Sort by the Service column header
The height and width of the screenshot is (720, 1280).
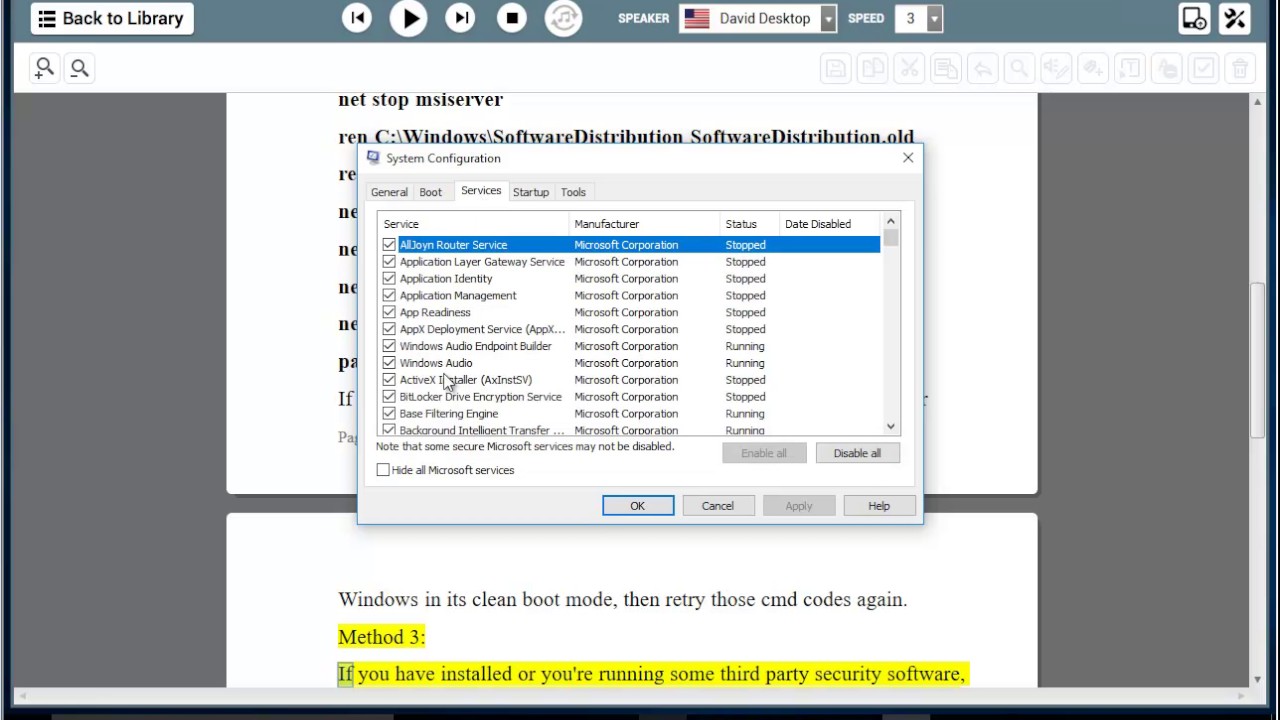click(473, 224)
